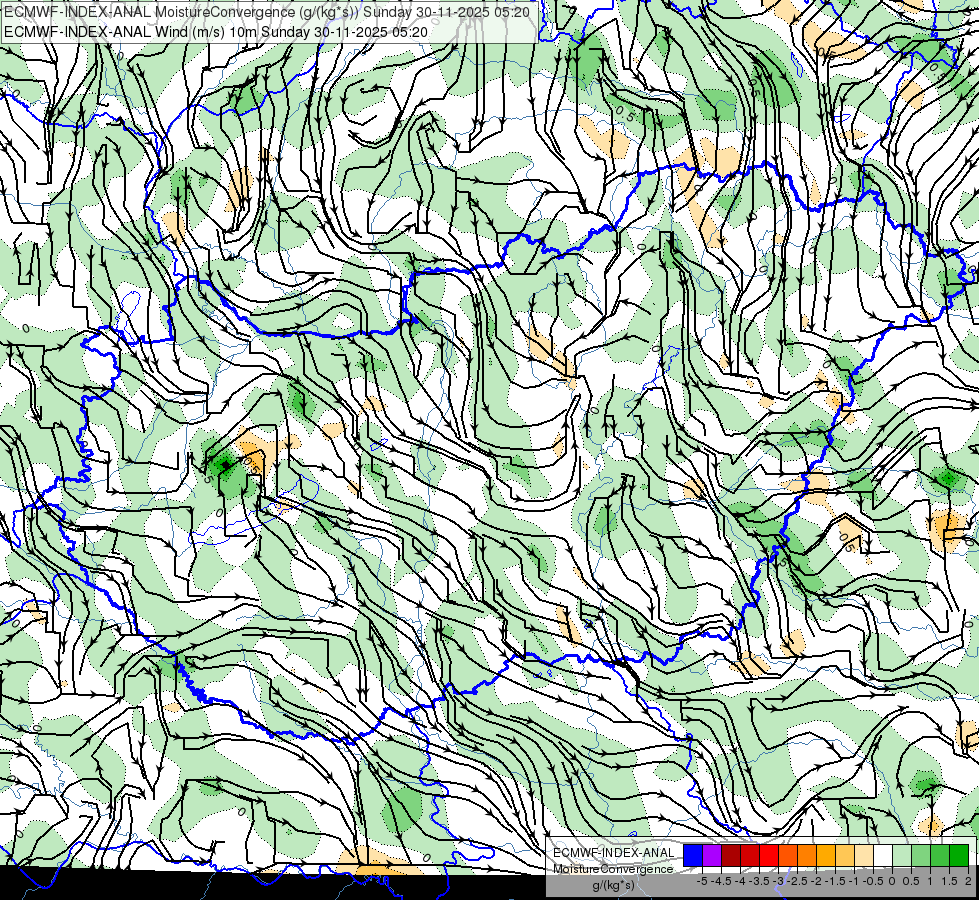Click the darkest green swatch between 1.5 and 2
This screenshot has height=900, width=979.
pyautogui.click(x=959, y=855)
